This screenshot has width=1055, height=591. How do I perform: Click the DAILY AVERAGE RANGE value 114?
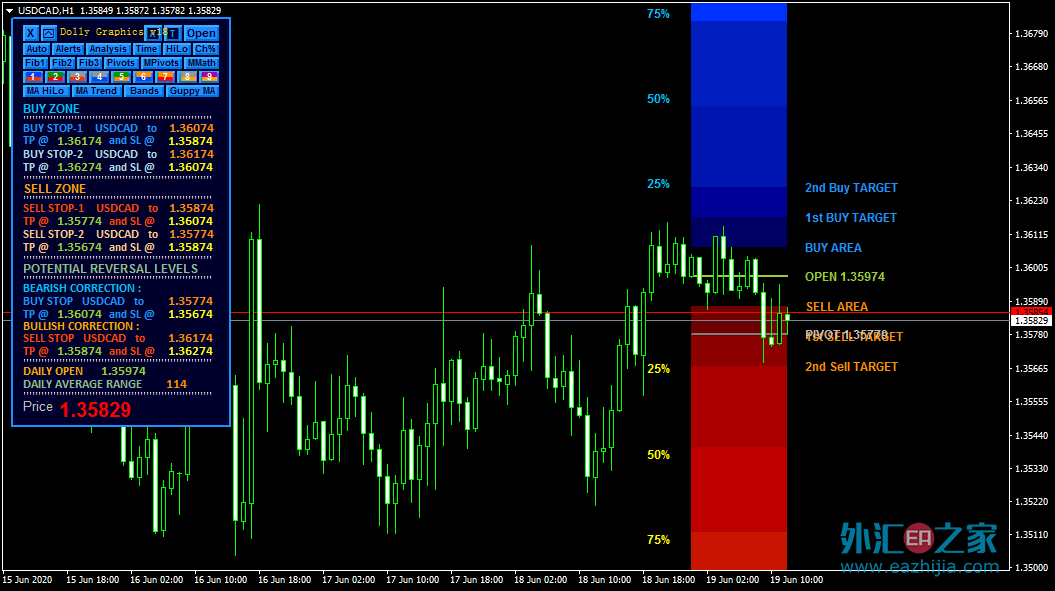177,384
